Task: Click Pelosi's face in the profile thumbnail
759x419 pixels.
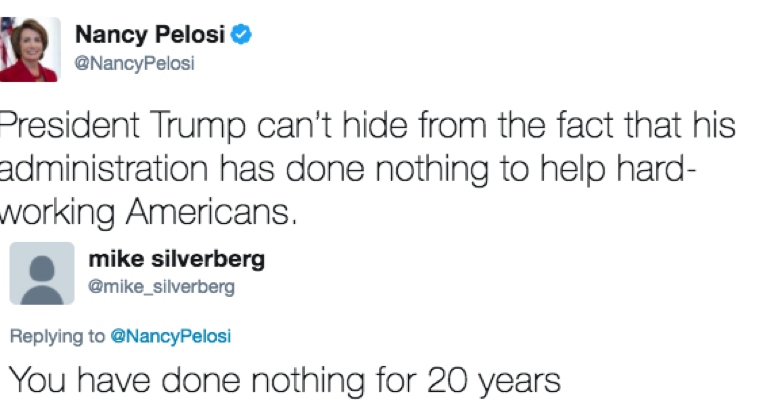Action: pyautogui.click(x=36, y=42)
